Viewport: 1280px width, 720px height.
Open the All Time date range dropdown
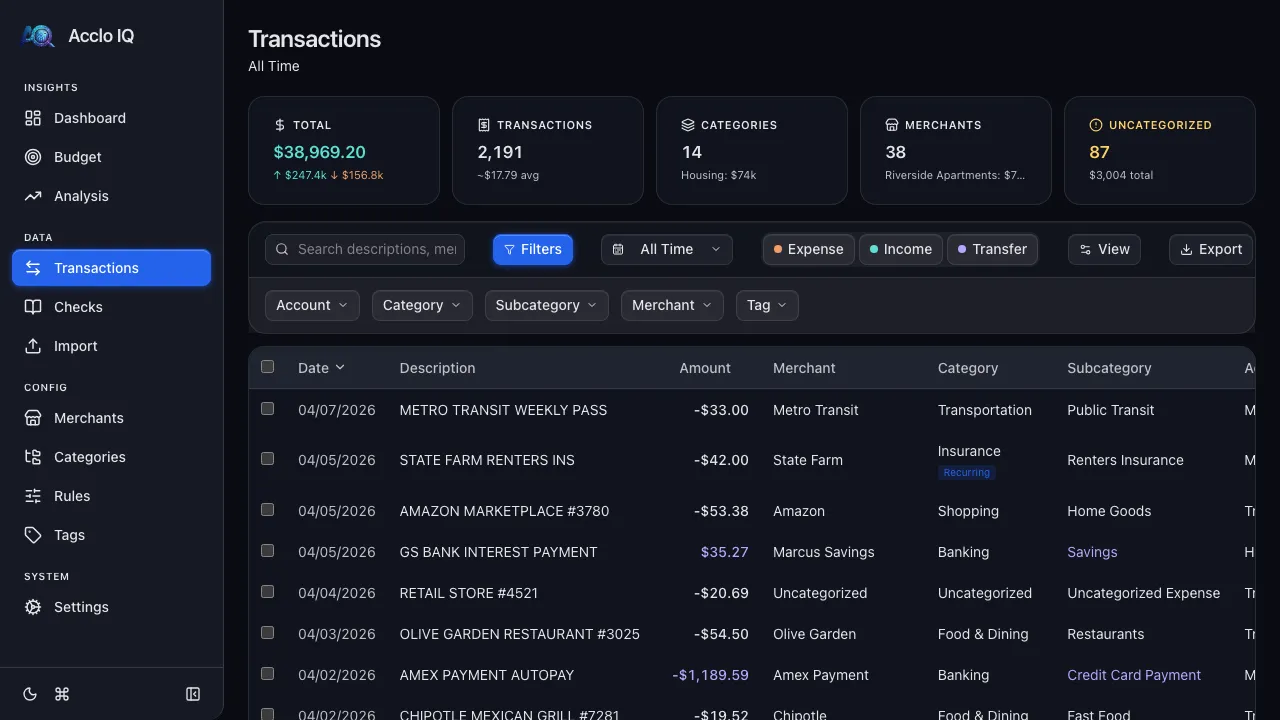(667, 249)
